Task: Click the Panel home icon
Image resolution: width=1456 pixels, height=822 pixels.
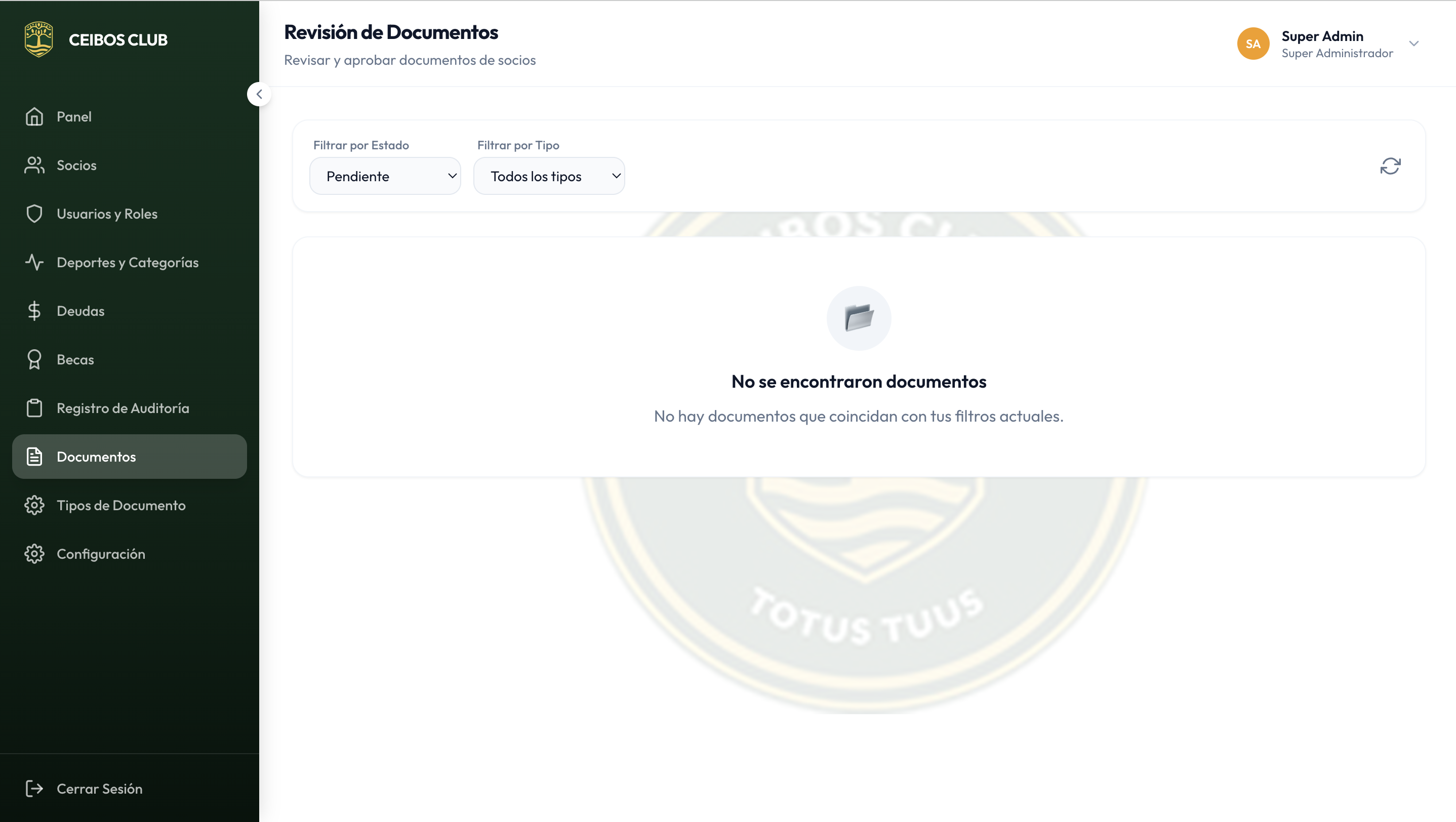Action: [x=34, y=116]
